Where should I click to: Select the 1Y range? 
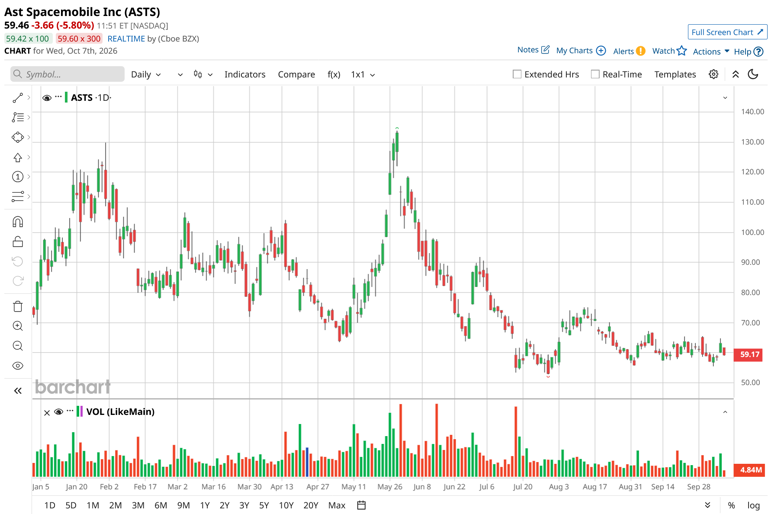click(205, 505)
